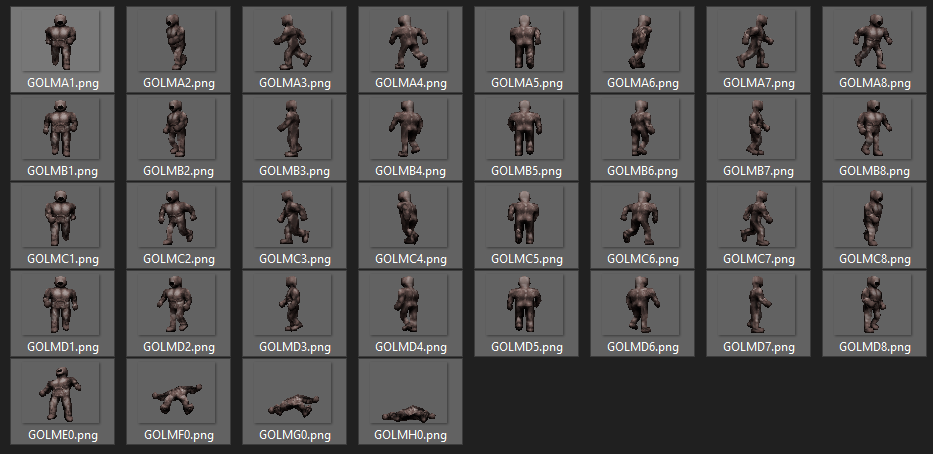Click the GOLMH0.png dead golem sprite
Image resolution: width=933 pixels, height=454 pixels.
409,393
